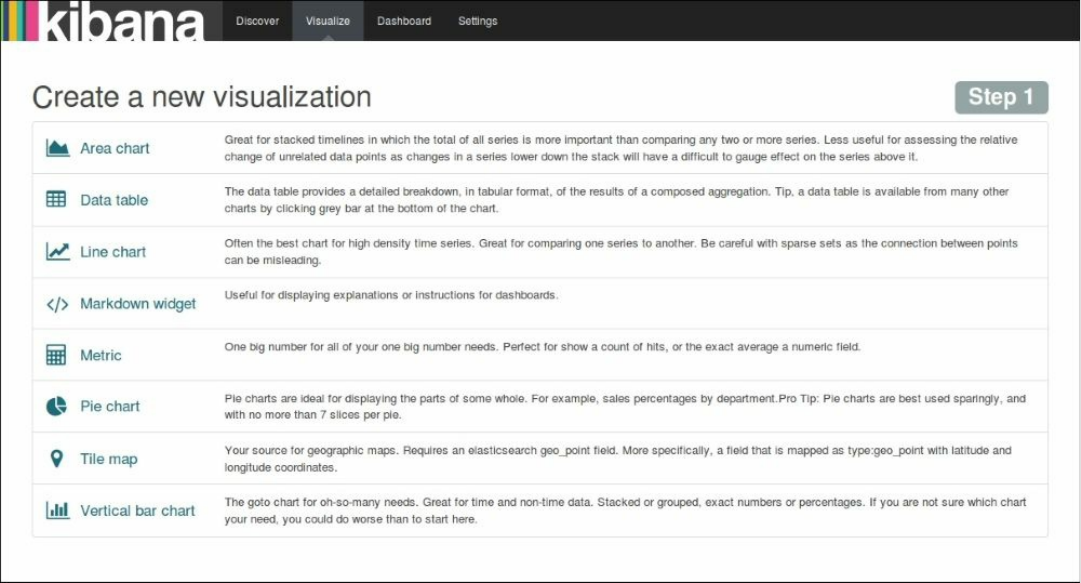Image resolution: width=1081 pixels, height=583 pixels.
Task: Click the Kibana logo
Action: pos(105,21)
